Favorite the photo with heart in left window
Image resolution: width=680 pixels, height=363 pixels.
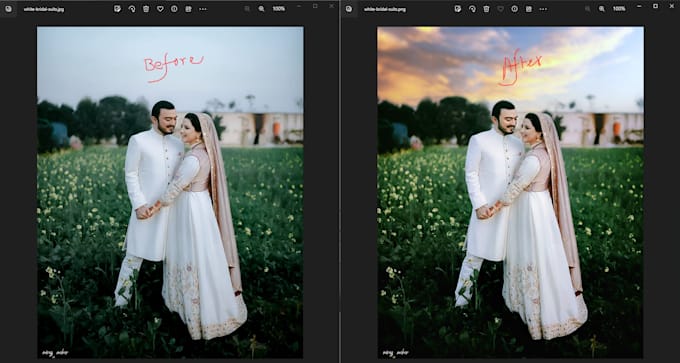click(160, 9)
